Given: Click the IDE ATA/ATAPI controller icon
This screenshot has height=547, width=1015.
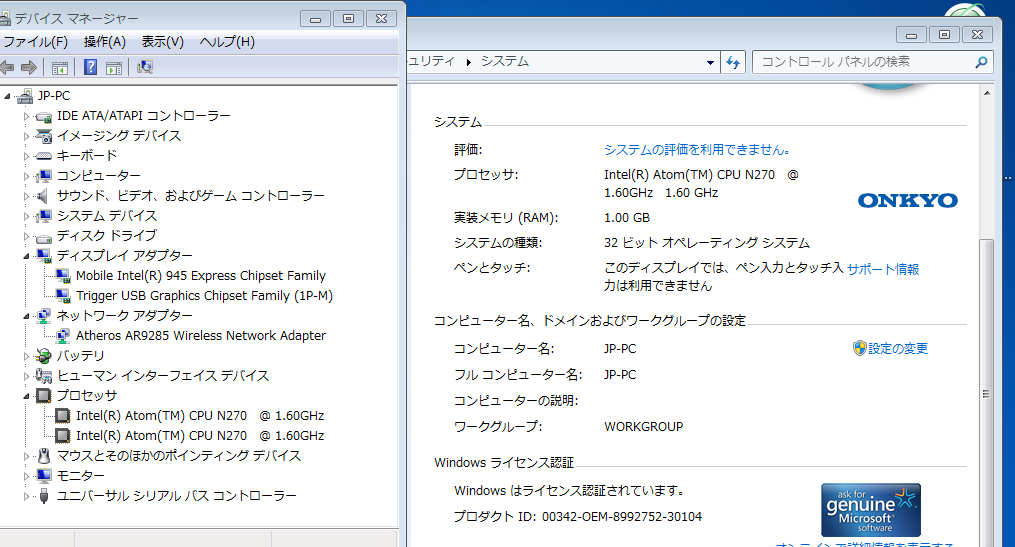Looking at the screenshot, I should pyautogui.click(x=44, y=117).
